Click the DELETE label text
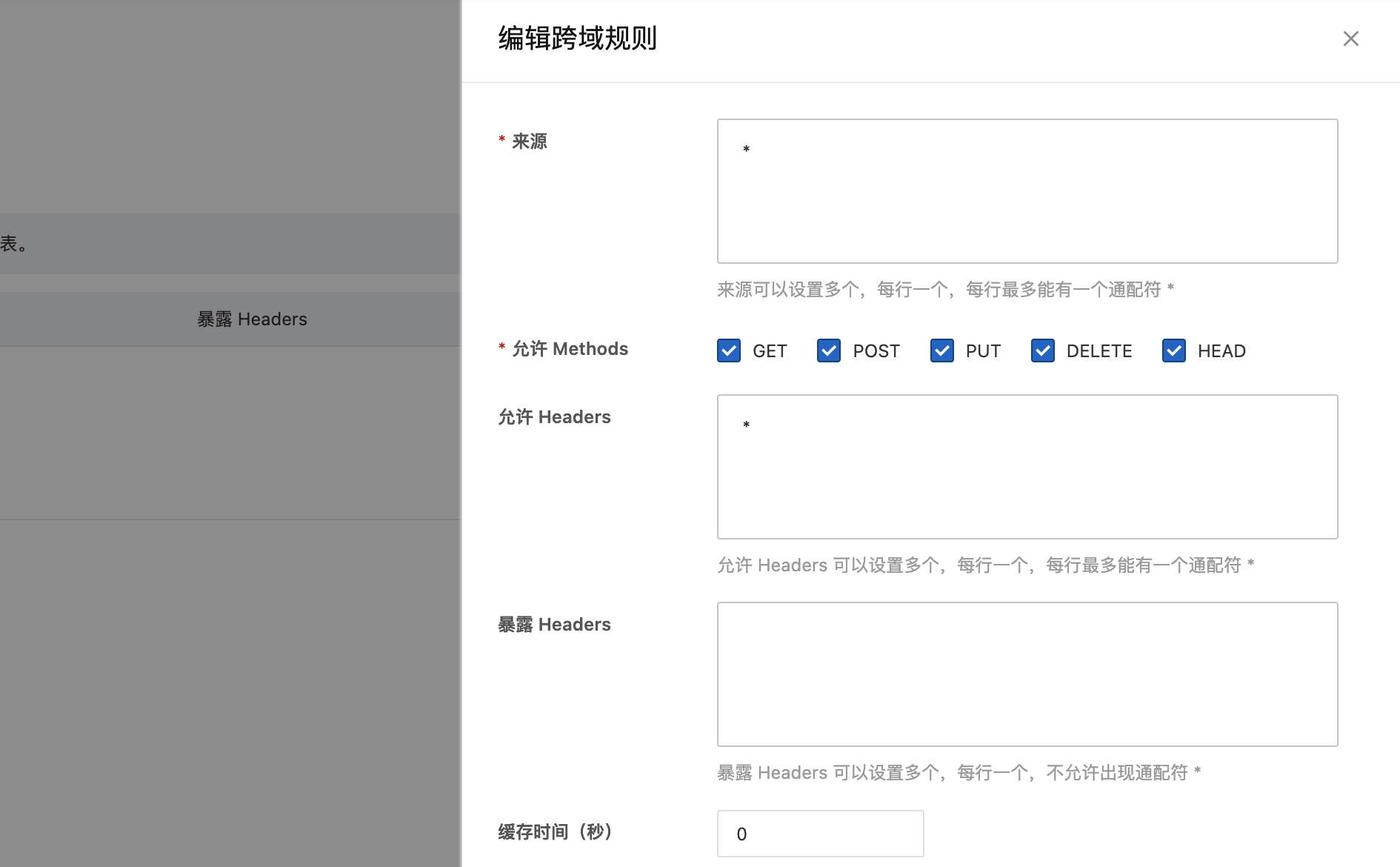 pyautogui.click(x=1099, y=351)
